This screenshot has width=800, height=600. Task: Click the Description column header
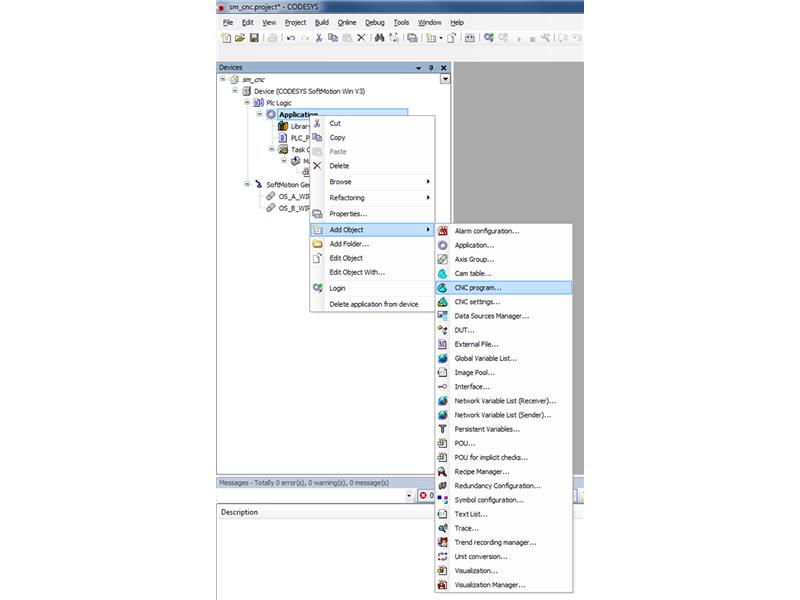(239, 512)
